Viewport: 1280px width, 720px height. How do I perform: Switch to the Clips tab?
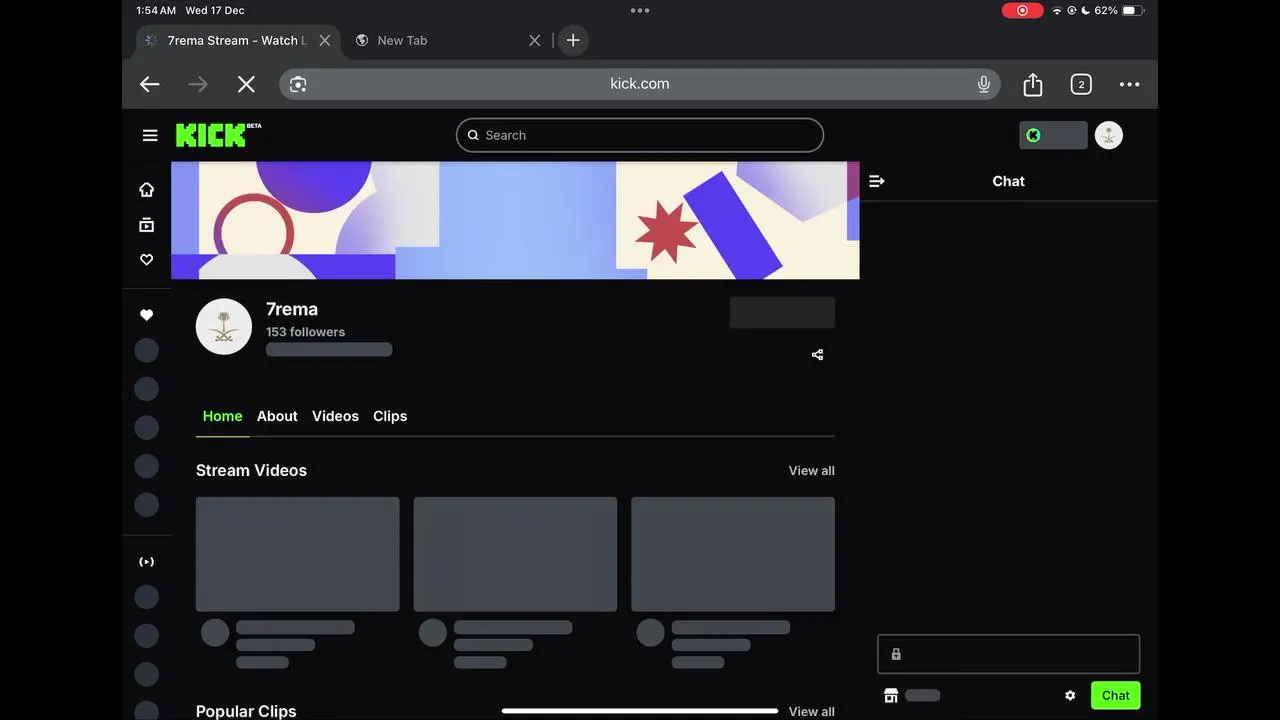point(390,416)
